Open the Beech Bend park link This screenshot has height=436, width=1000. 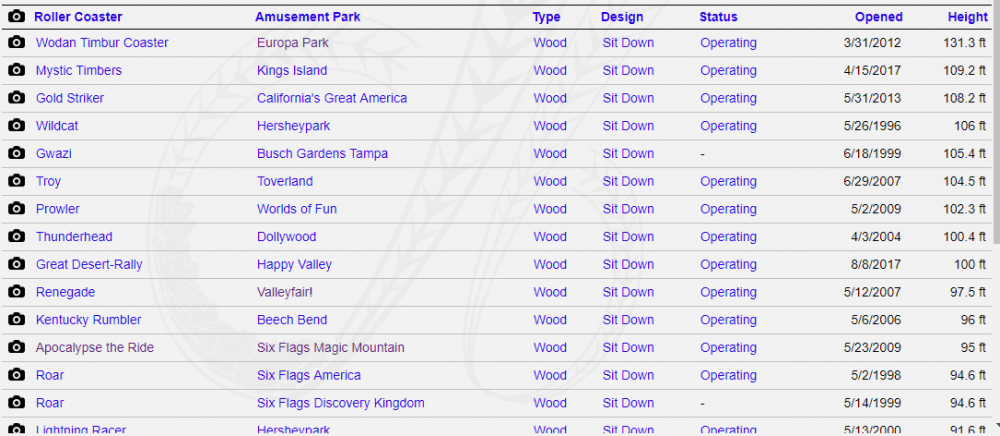[292, 320]
